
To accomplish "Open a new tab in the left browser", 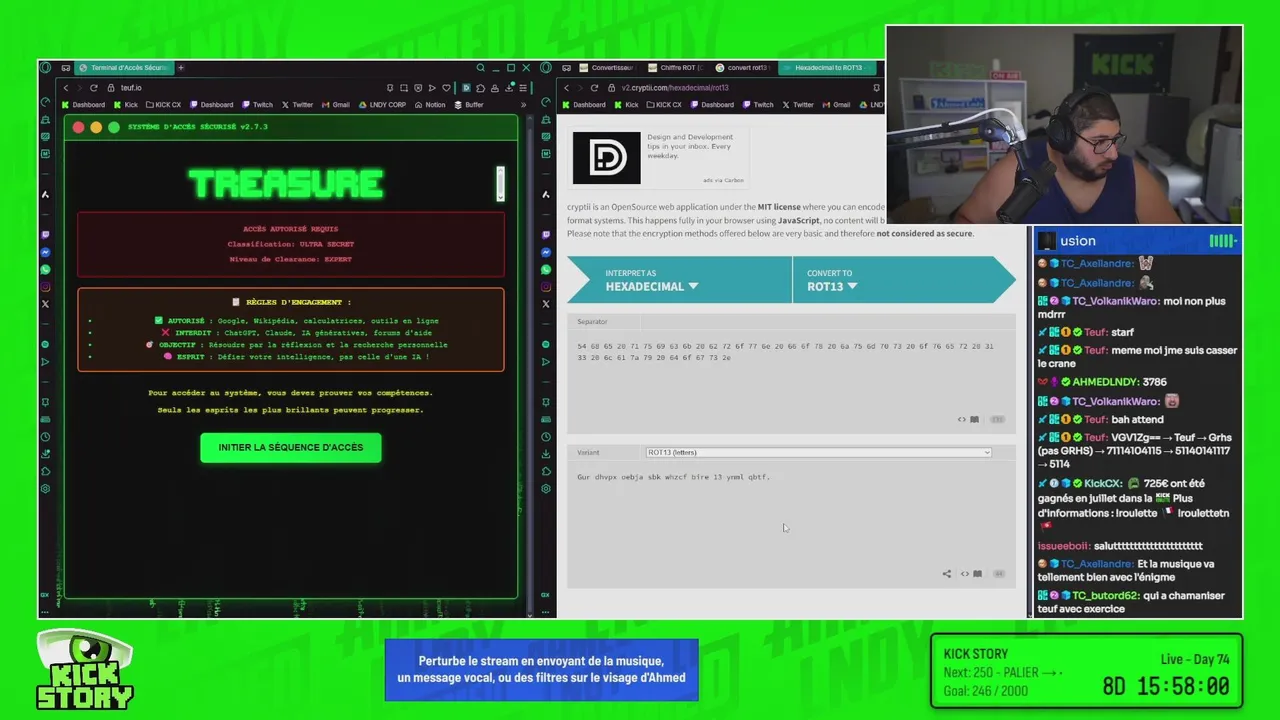I will (x=181, y=68).
